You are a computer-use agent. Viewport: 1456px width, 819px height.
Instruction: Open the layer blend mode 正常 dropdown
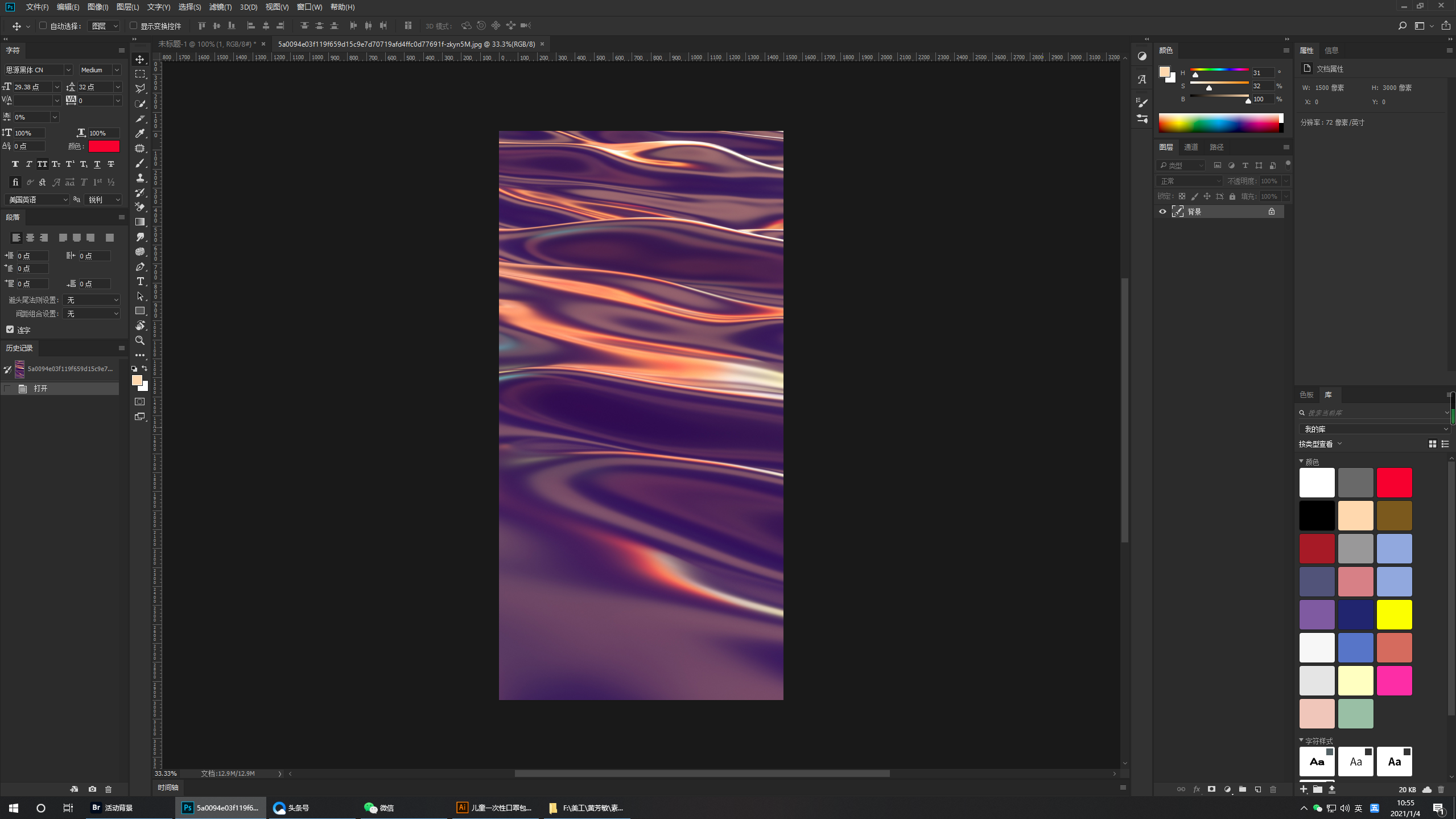click(1189, 181)
